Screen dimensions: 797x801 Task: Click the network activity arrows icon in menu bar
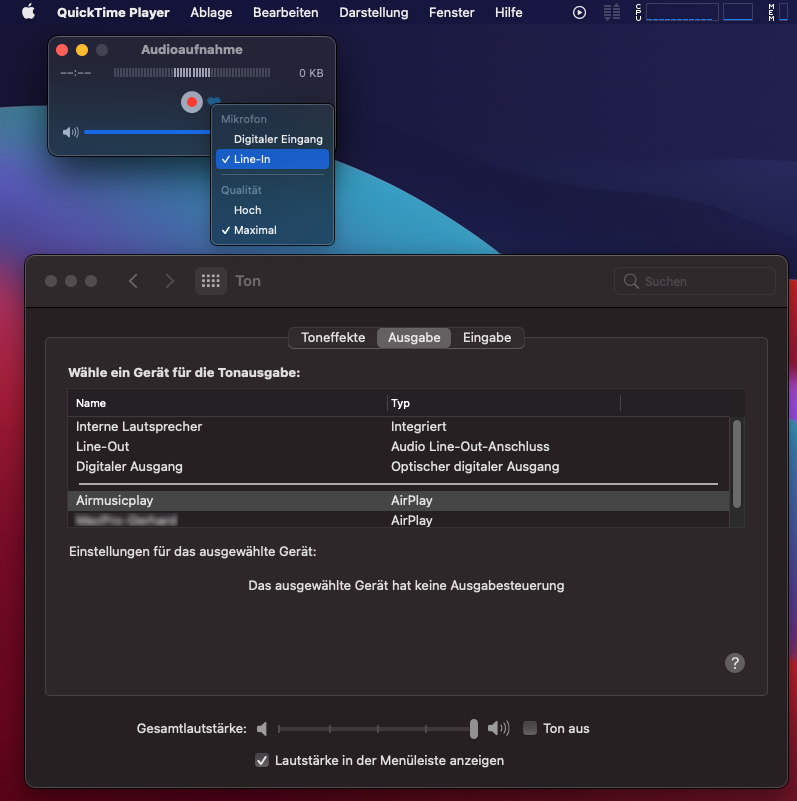(612, 12)
